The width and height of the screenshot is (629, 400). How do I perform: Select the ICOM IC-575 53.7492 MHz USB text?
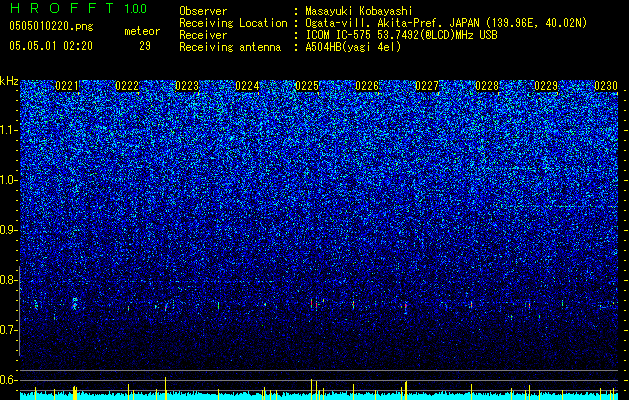pyautogui.click(x=401, y=35)
